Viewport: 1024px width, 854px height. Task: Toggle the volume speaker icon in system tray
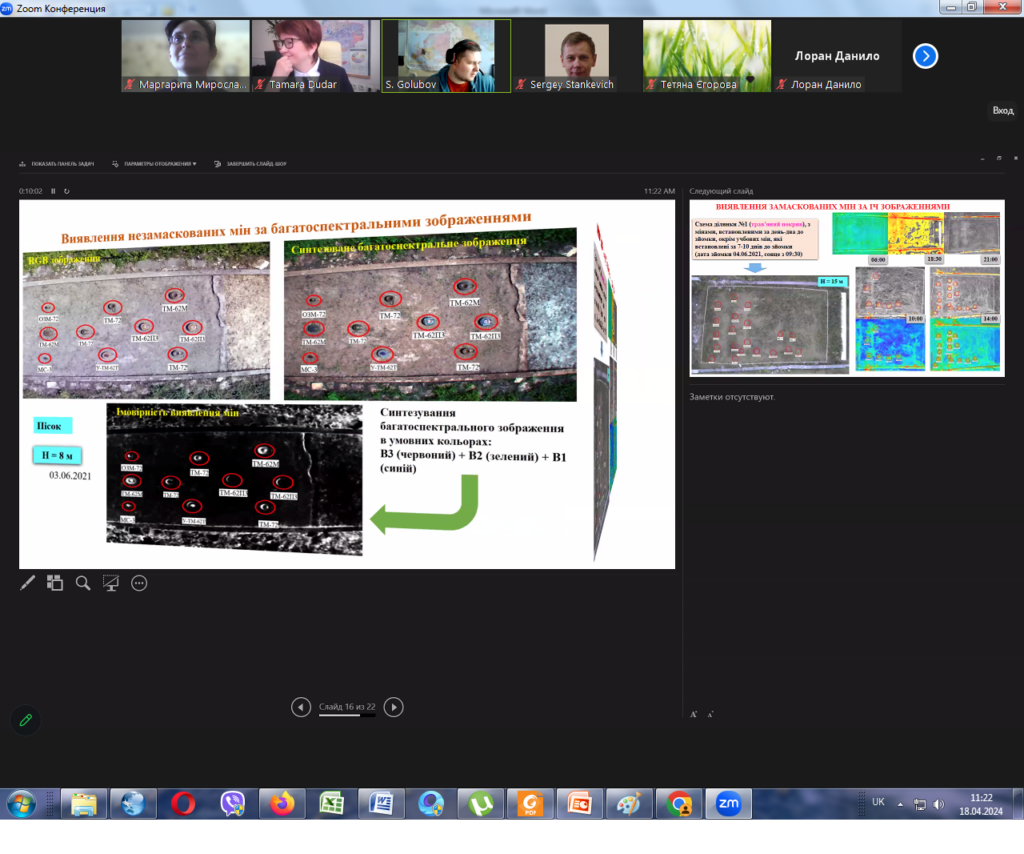pos(938,804)
